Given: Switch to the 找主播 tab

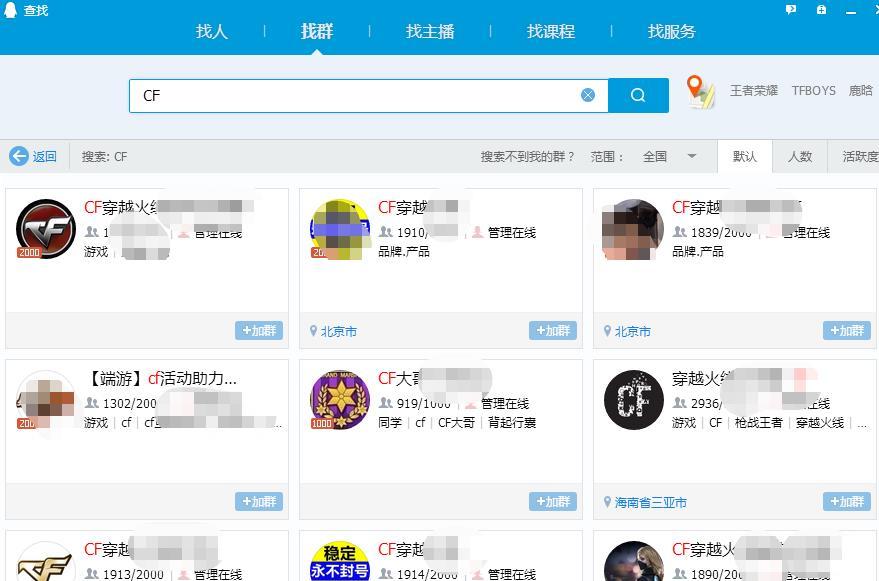Looking at the screenshot, I should tap(430, 31).
